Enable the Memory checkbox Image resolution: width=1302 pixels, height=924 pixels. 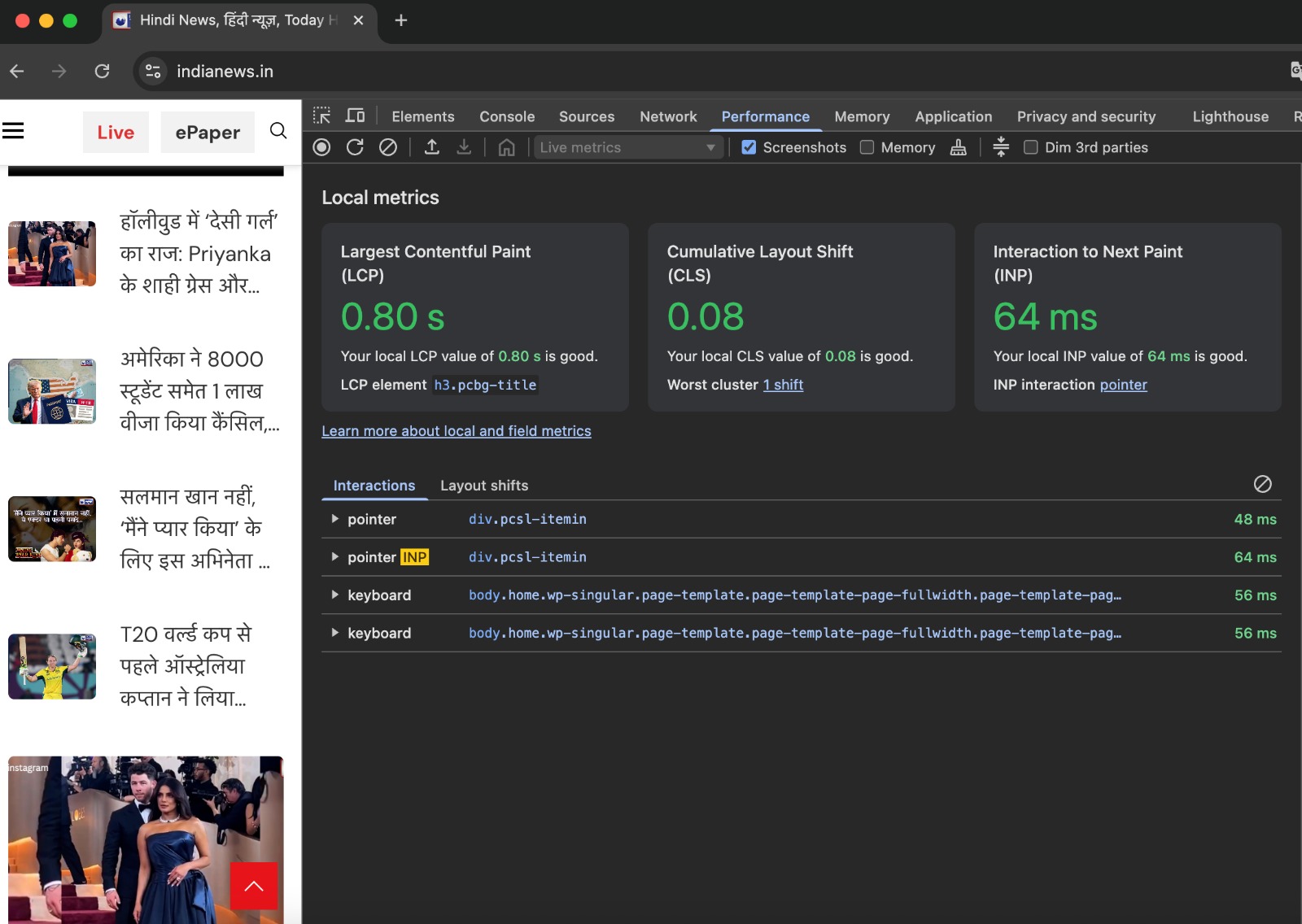tap(867, 147)
